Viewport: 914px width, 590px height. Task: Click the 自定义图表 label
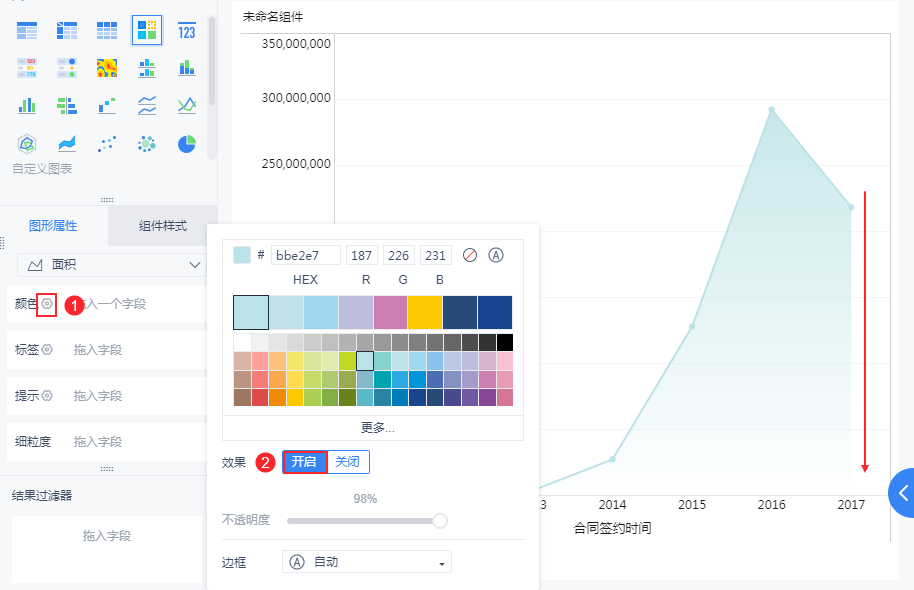[42, 168]
